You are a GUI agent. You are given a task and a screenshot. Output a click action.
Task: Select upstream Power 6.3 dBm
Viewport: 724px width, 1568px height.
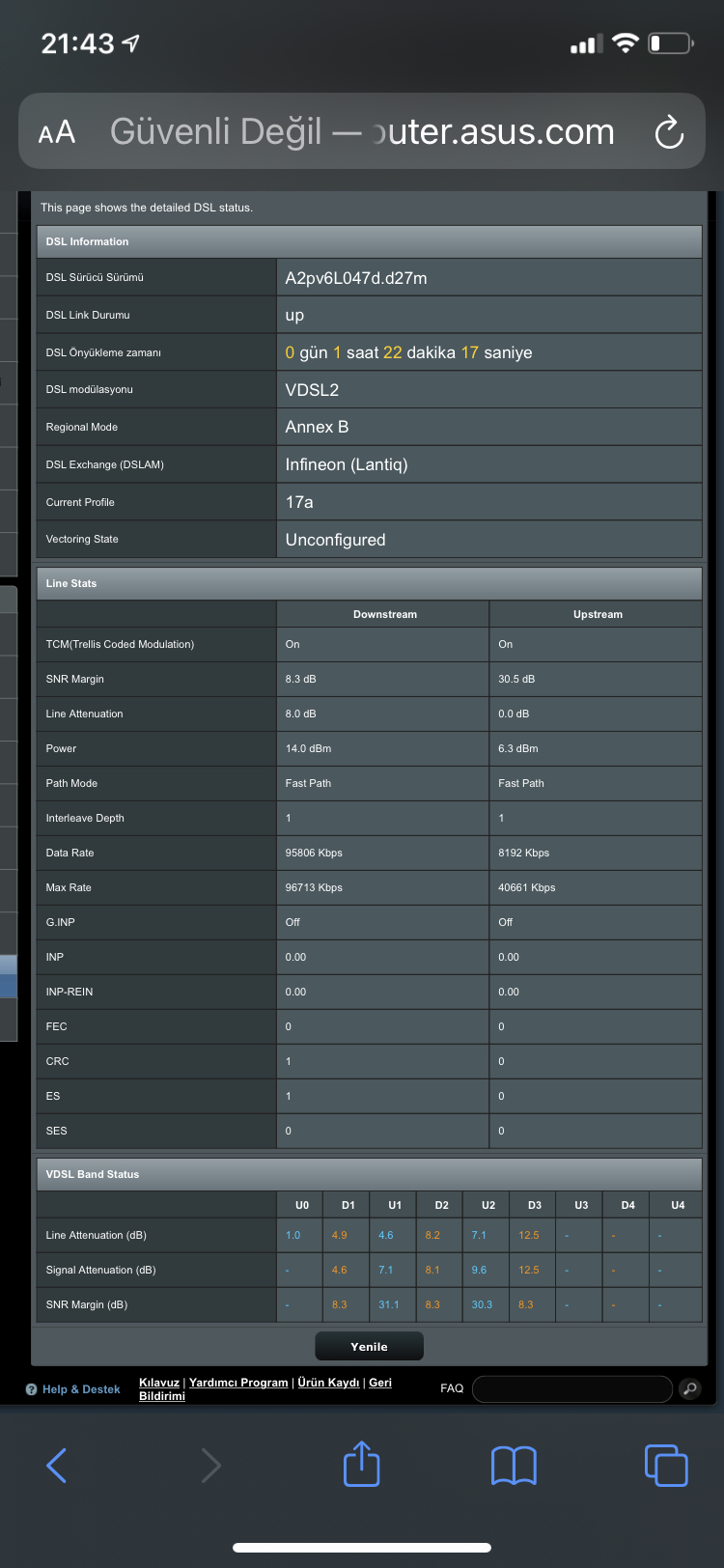coord(518,748)
